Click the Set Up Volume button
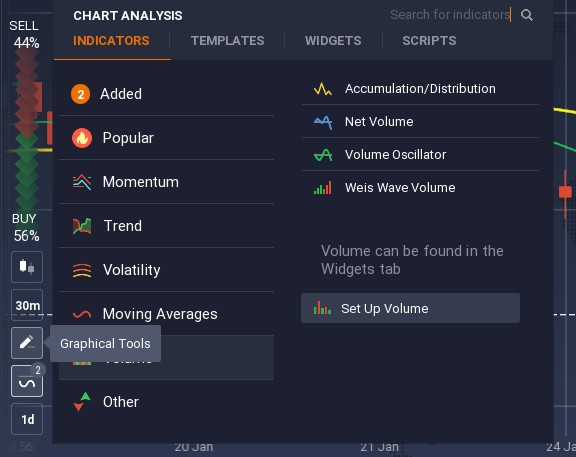This screenshot has width=576, height=457. 410,308
